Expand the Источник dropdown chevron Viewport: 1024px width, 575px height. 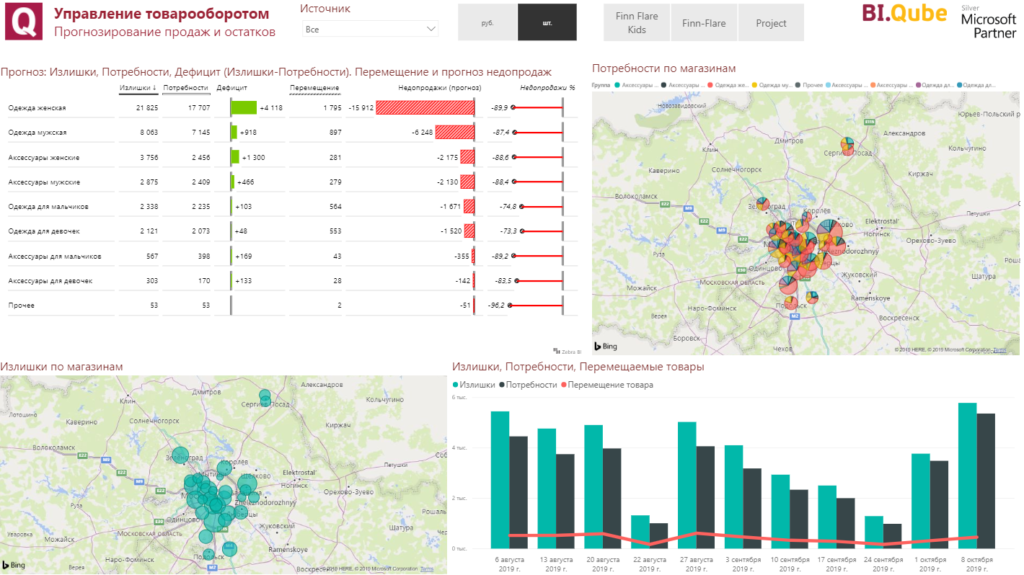(x=430, y=29)
